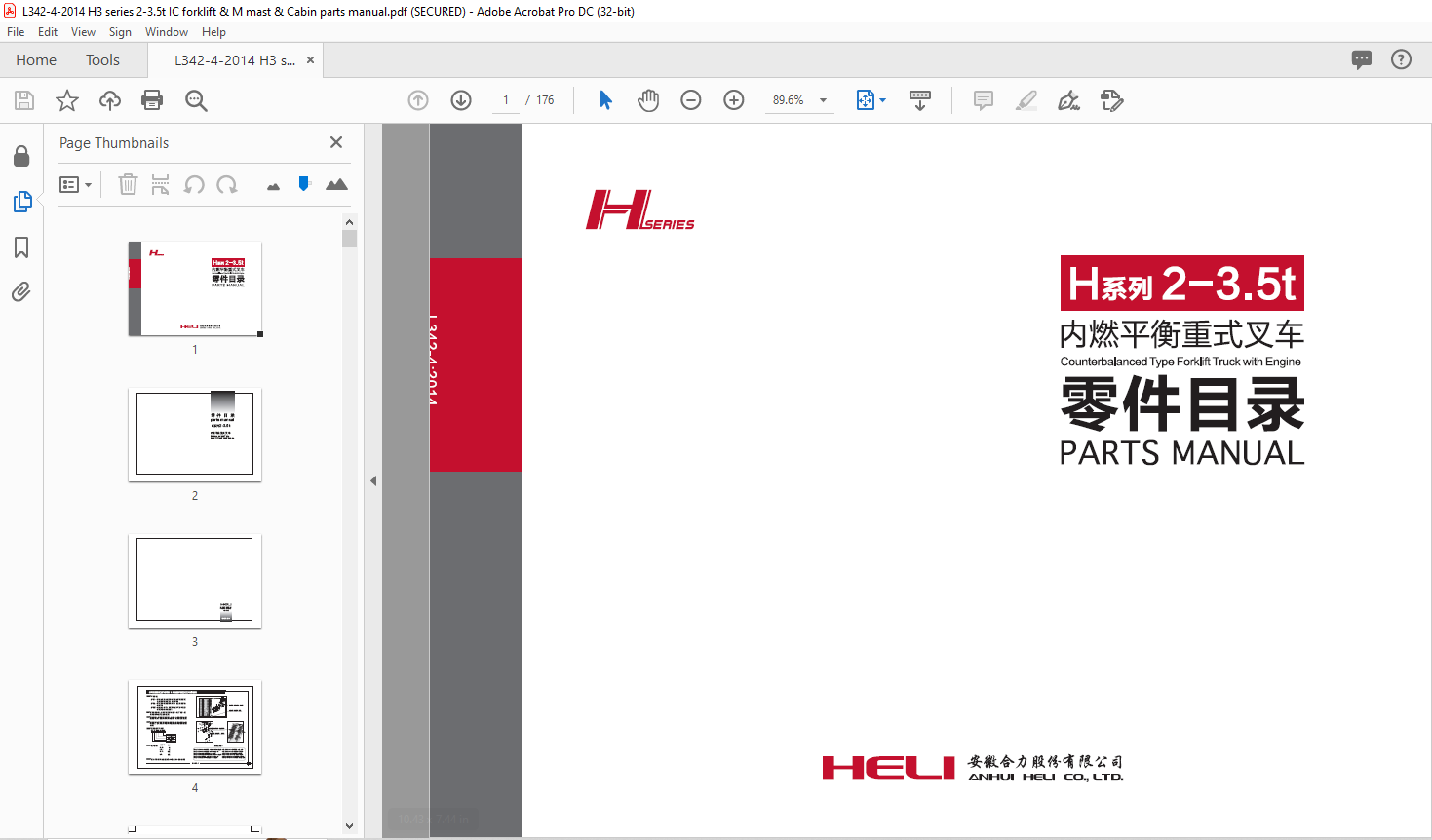Open the sign document pen tool
The height and width of the screenshot is (840, 1432).
pos(1069,100)
